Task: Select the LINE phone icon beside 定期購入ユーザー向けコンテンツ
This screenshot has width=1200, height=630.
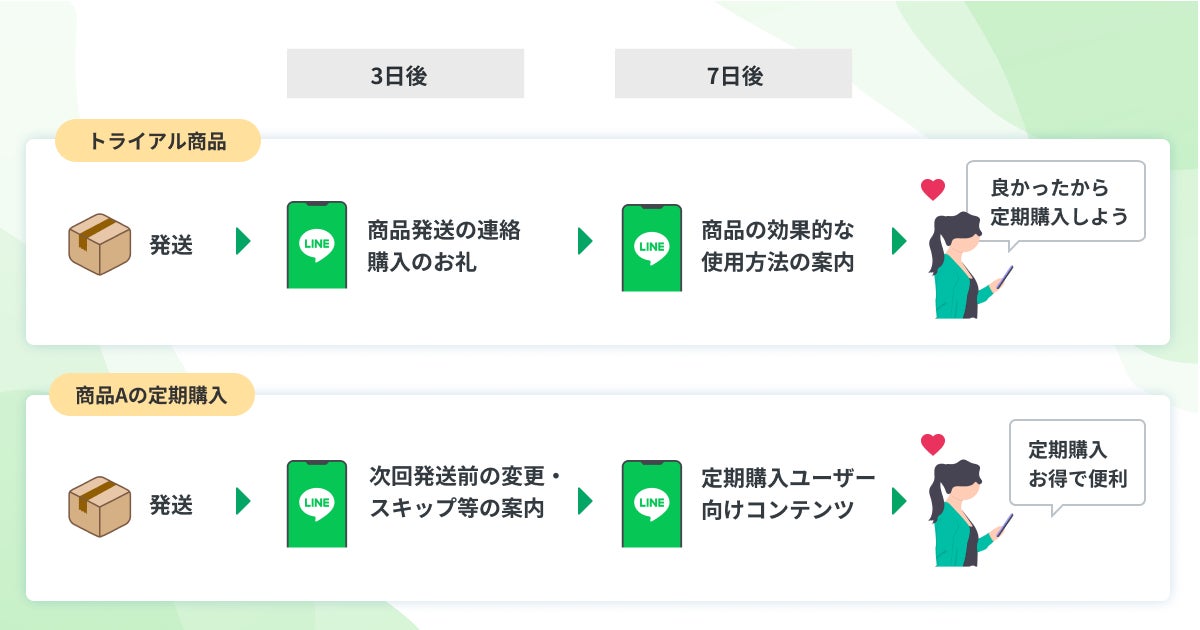Action: [652, 504]
